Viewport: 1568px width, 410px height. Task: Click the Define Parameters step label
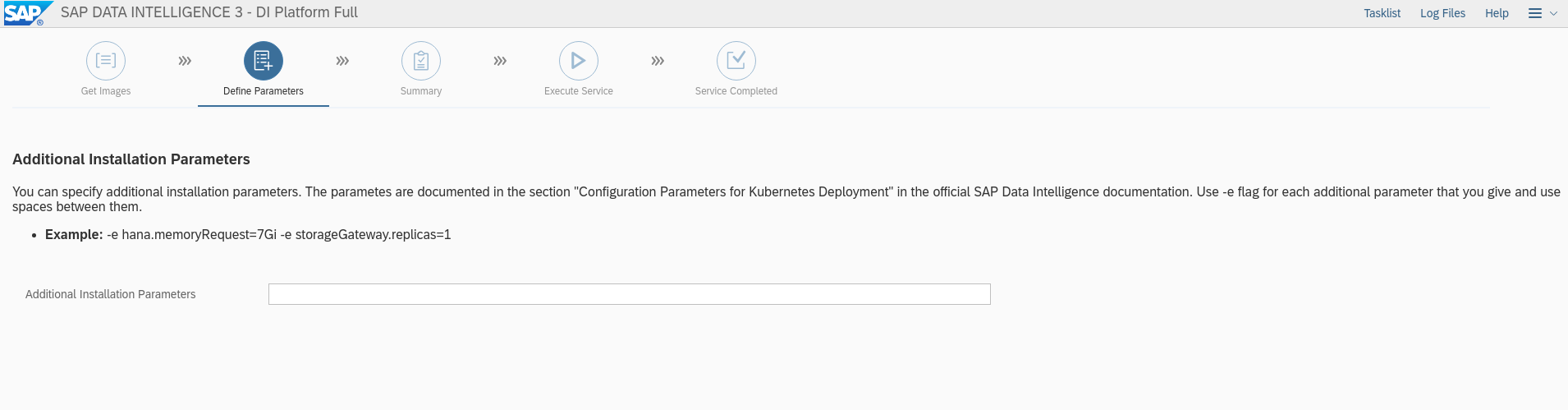[264, 91]
